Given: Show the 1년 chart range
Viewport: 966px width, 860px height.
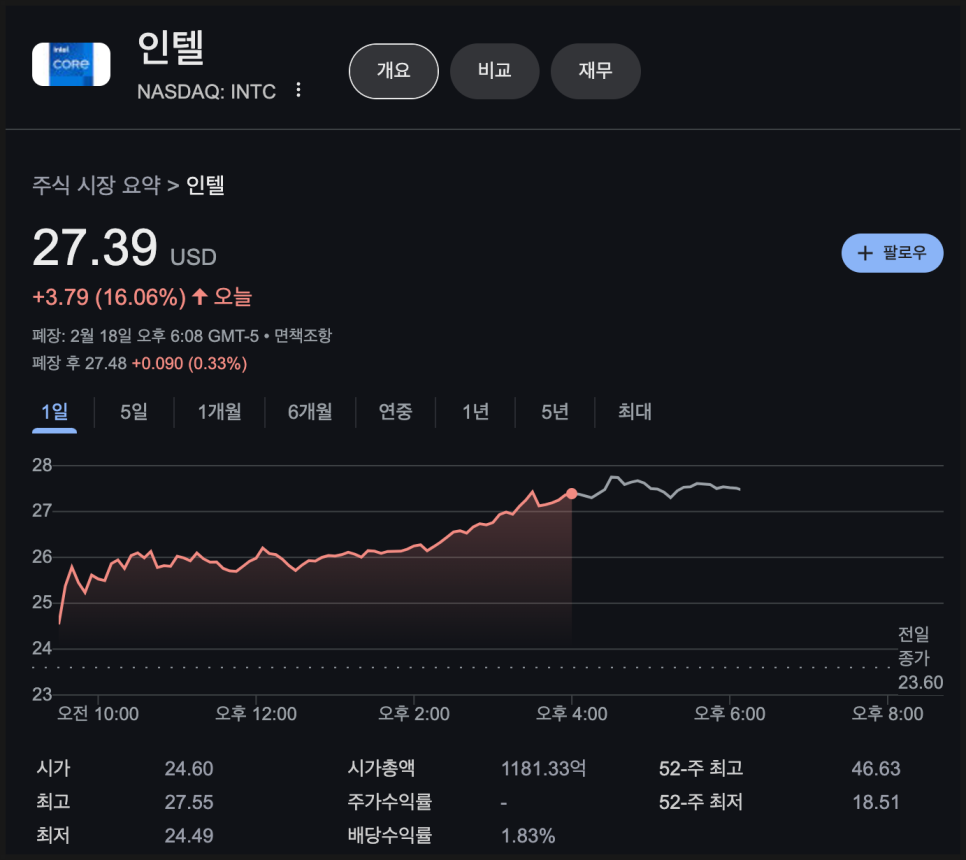Looking at the screenshot, I should (x=475, y=412).
